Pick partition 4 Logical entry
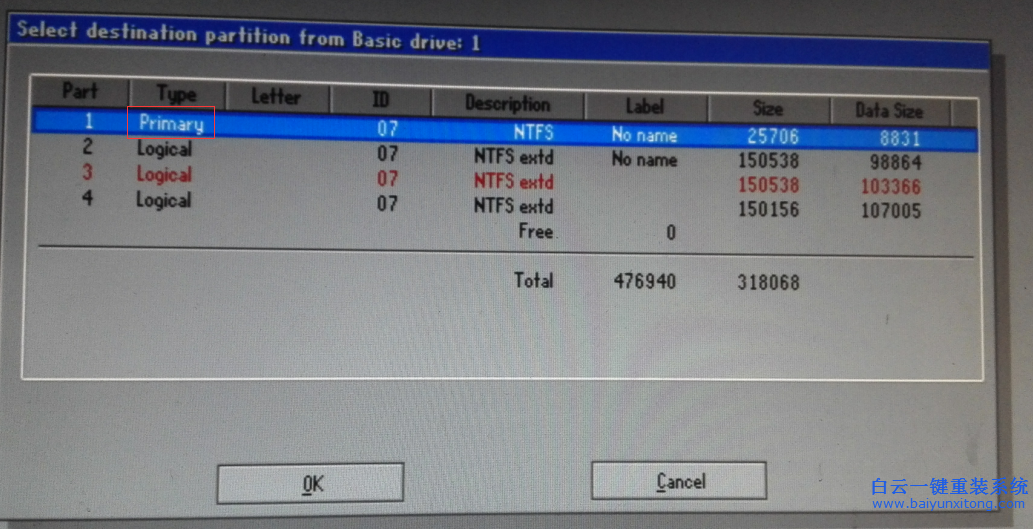The image size is (1033, 529). click(x=163, y=200)
